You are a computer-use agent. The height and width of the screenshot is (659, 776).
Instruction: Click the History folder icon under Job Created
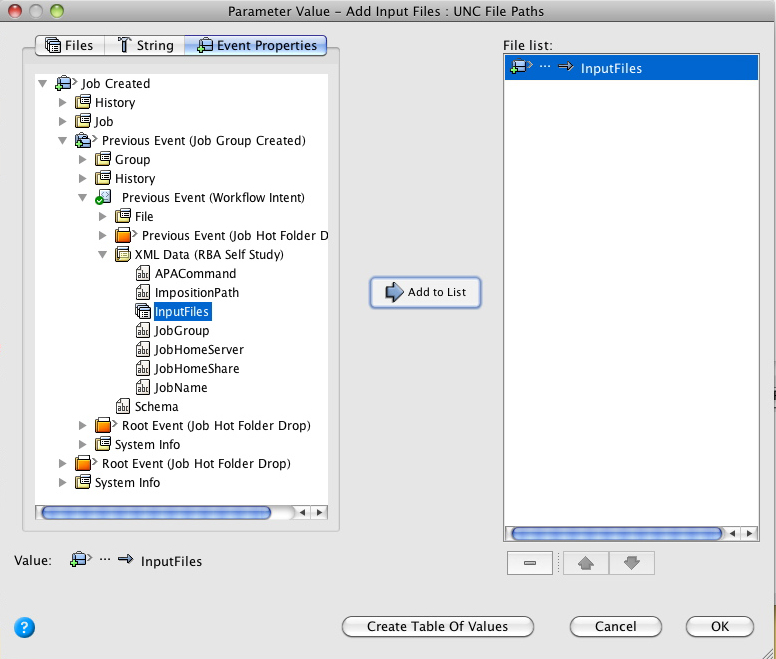click(x=83, y=102)
